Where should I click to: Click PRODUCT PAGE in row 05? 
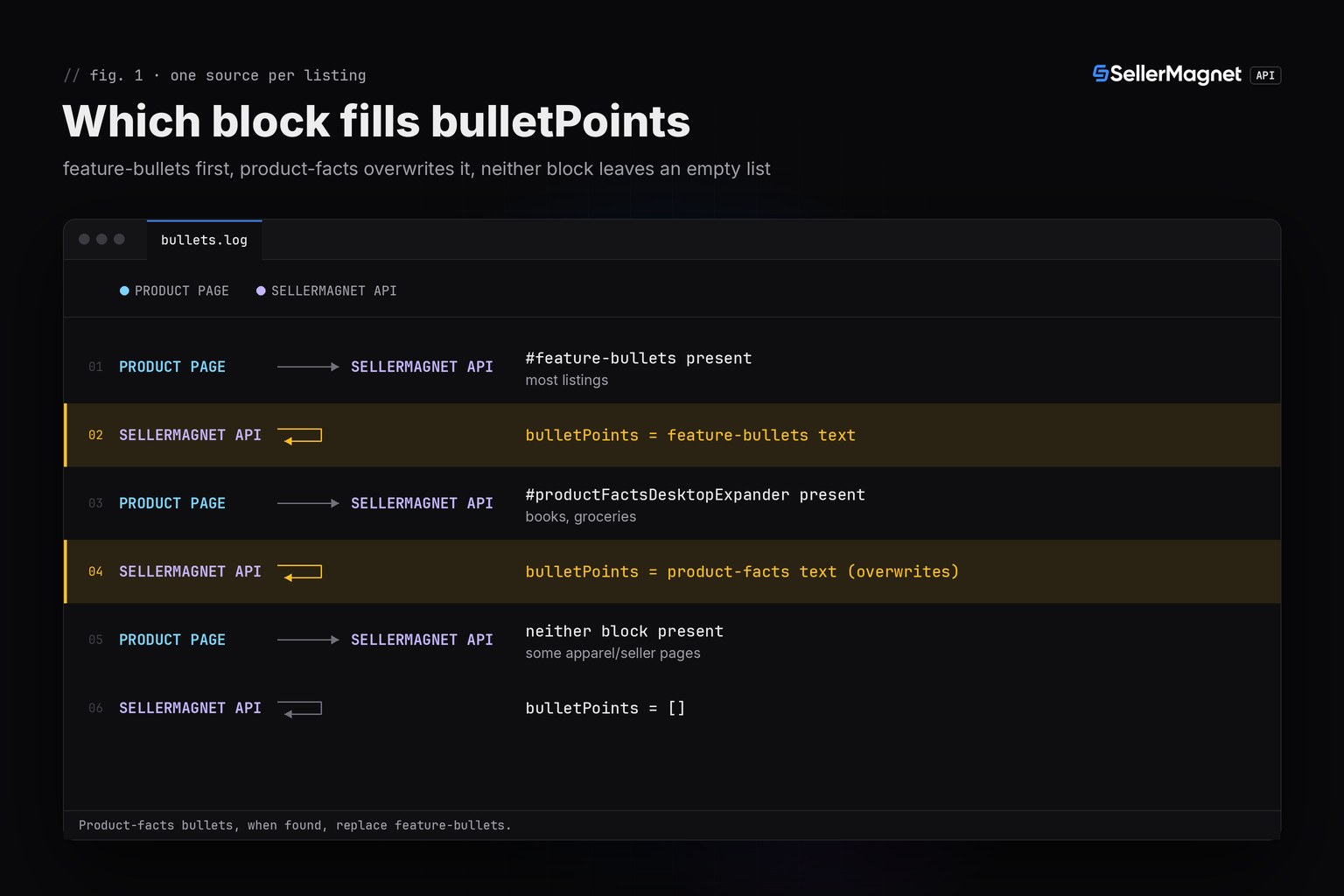[172, 640]
